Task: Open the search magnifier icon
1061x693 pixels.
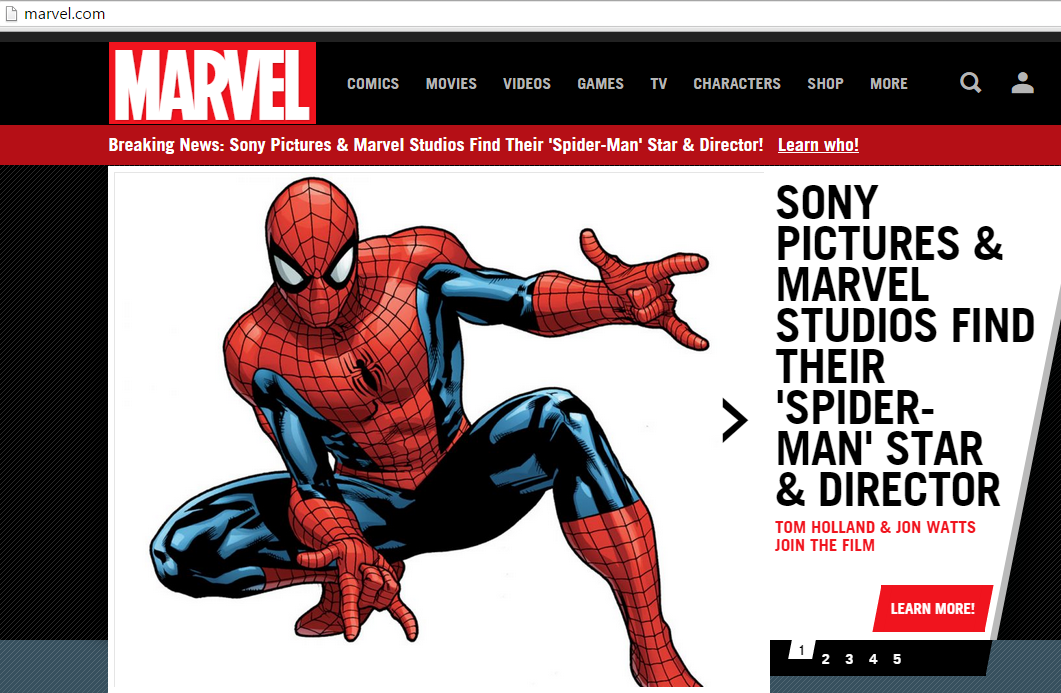Action: pos(970,83)
